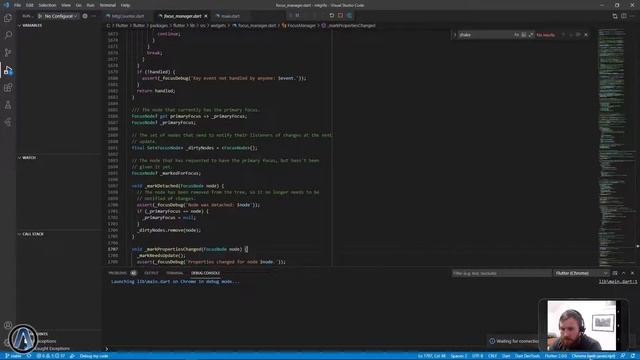This screenshot has height=360, width=640.
Task: Open the Terminal menu
Action: [108, 5]
